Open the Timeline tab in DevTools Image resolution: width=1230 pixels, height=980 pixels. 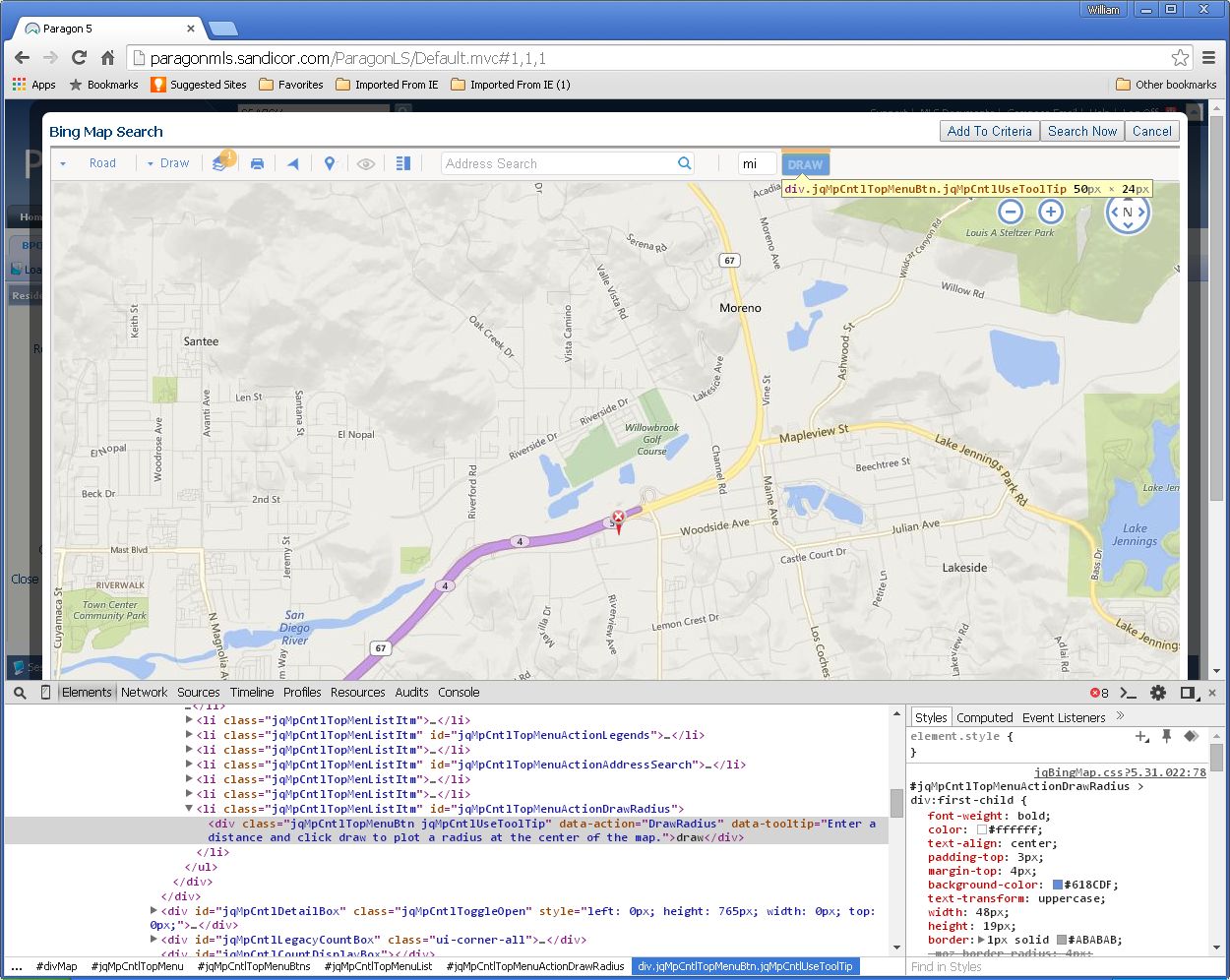tap(252, 693)
